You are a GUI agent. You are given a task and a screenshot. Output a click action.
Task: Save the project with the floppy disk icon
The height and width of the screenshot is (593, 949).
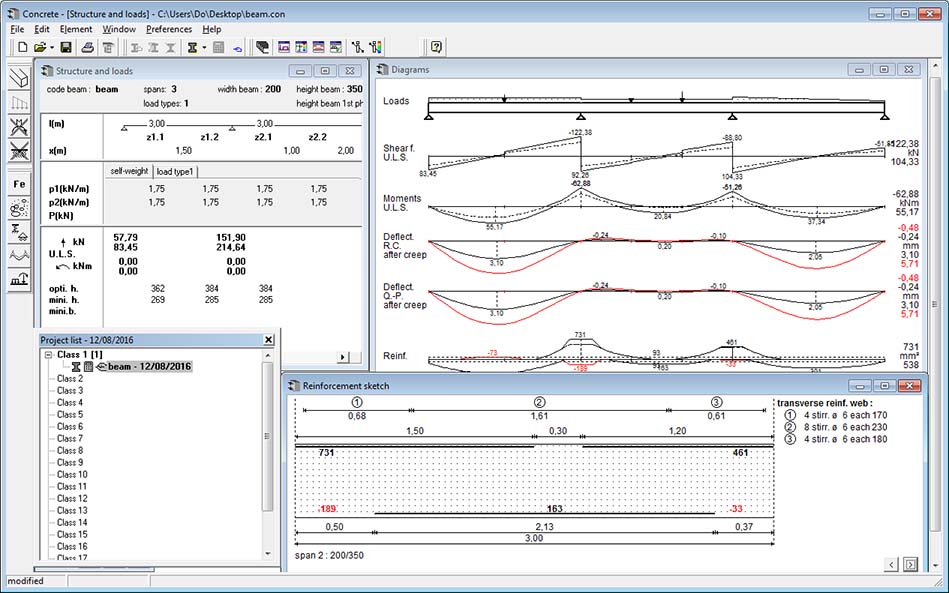coord(66,47)
